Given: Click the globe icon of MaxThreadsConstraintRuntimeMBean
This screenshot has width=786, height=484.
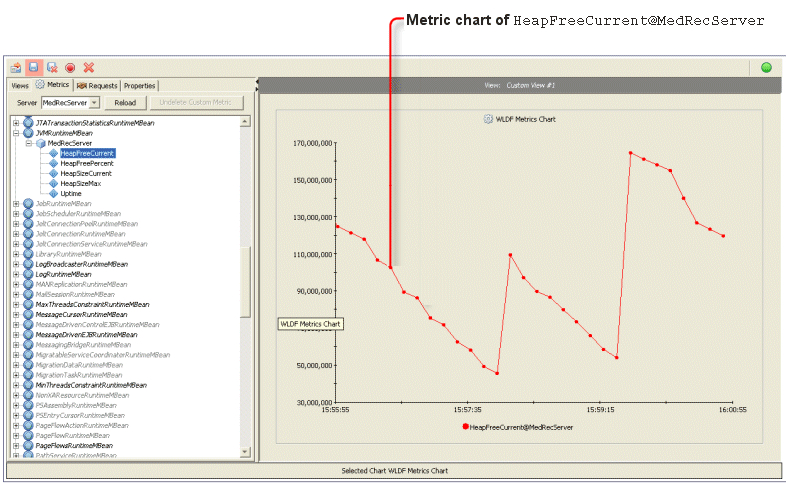Looking at the screenshot, I should coord(28,304).
